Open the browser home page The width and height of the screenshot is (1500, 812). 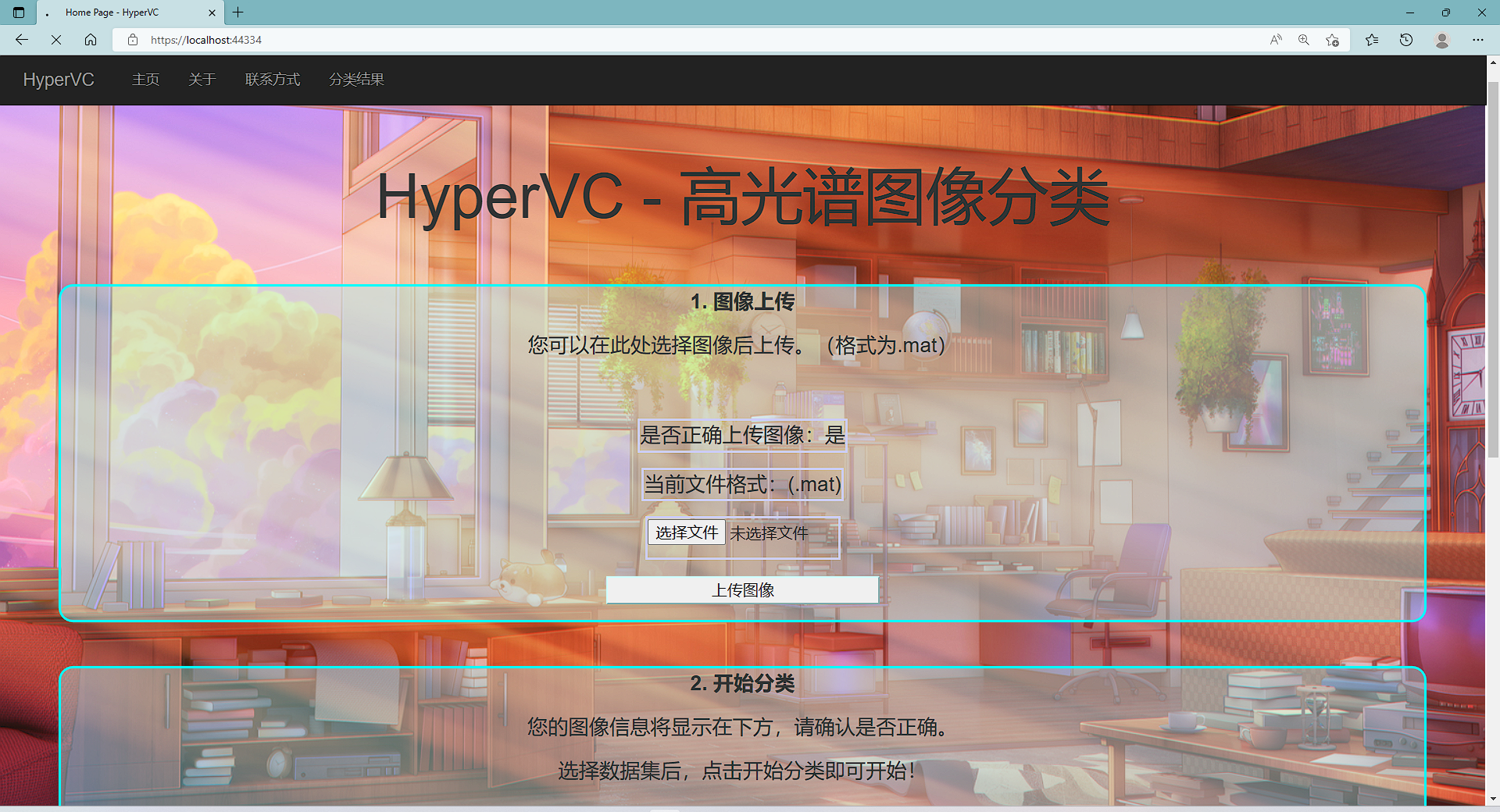(91, 40)
